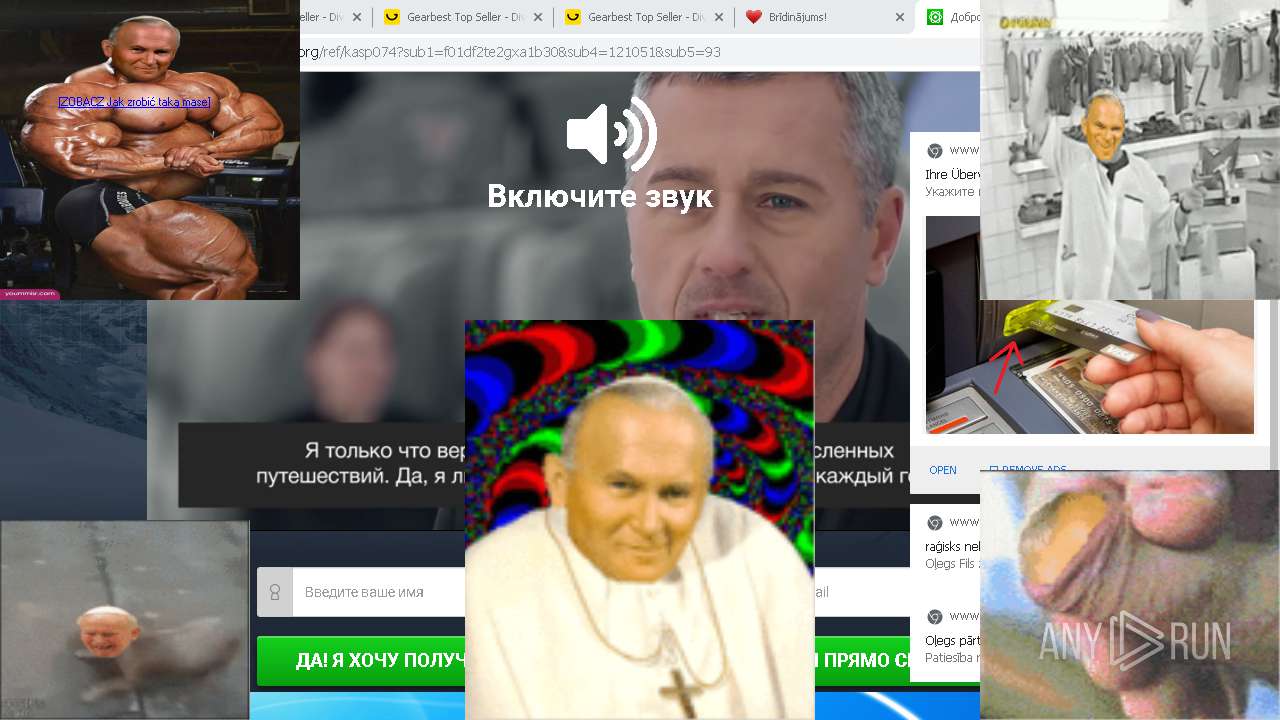Viewport: 1280px width, 720px height.
Task: Click the Включите звук text
Action: (600, 196)
